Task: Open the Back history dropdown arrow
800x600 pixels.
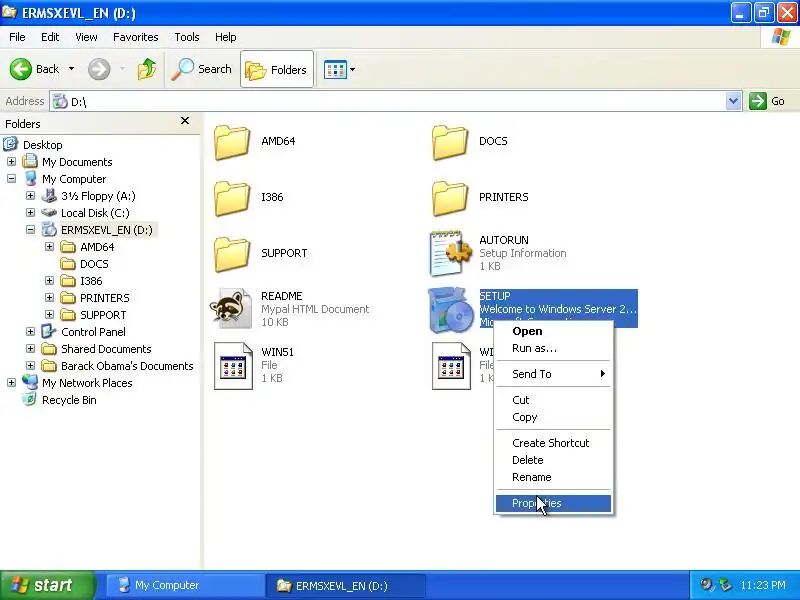Action: (x=71, y=69)
